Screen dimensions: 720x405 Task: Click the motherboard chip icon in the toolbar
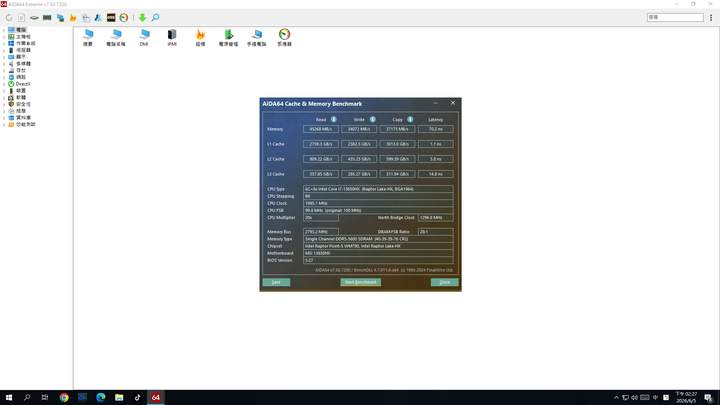click(x=34, y=17)
